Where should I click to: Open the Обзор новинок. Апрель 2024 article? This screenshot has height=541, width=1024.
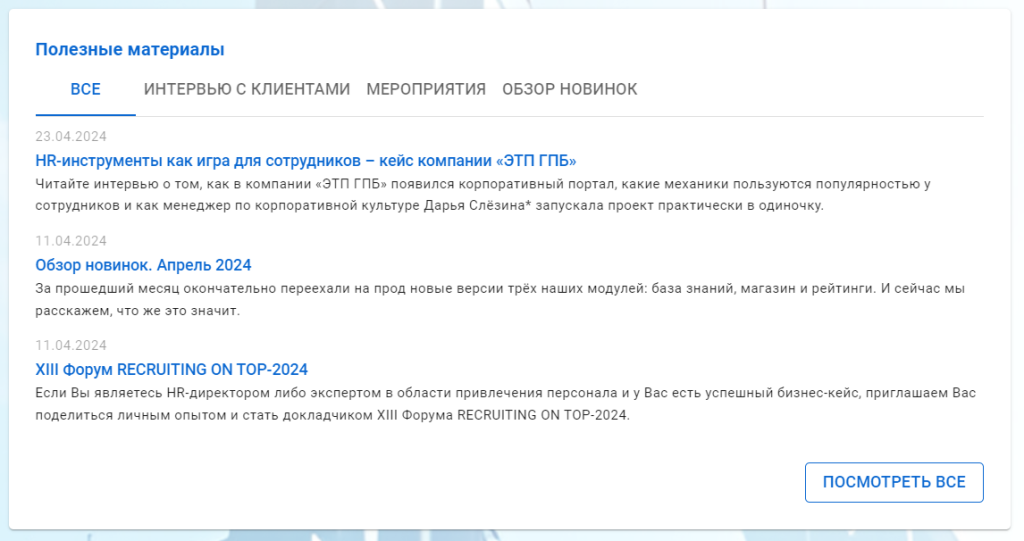click(143, 265)
